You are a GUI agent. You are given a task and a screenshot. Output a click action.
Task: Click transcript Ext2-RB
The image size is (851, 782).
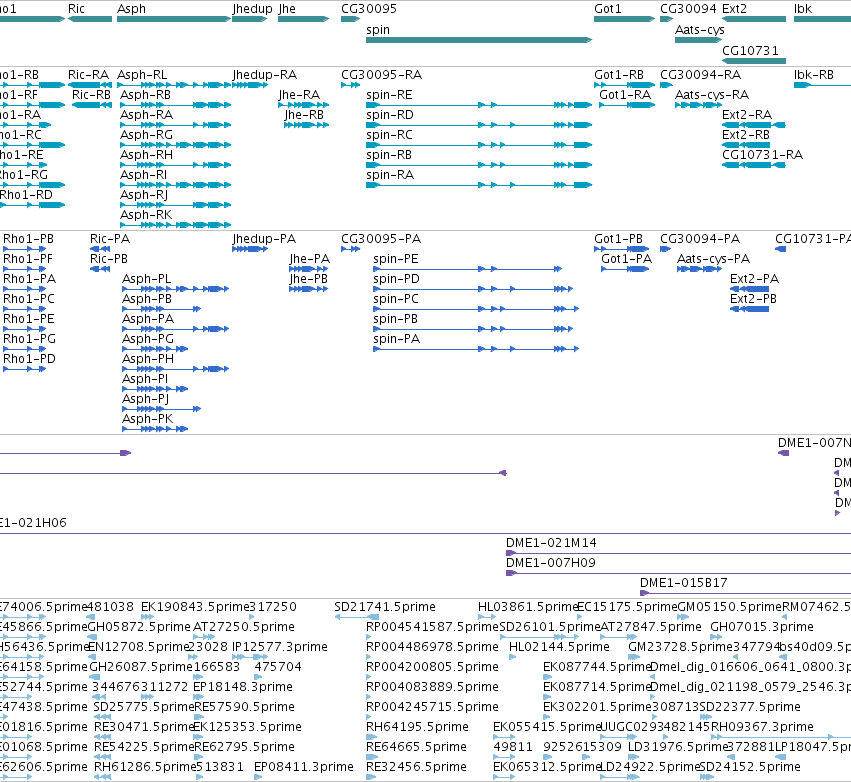click(746, 145)
